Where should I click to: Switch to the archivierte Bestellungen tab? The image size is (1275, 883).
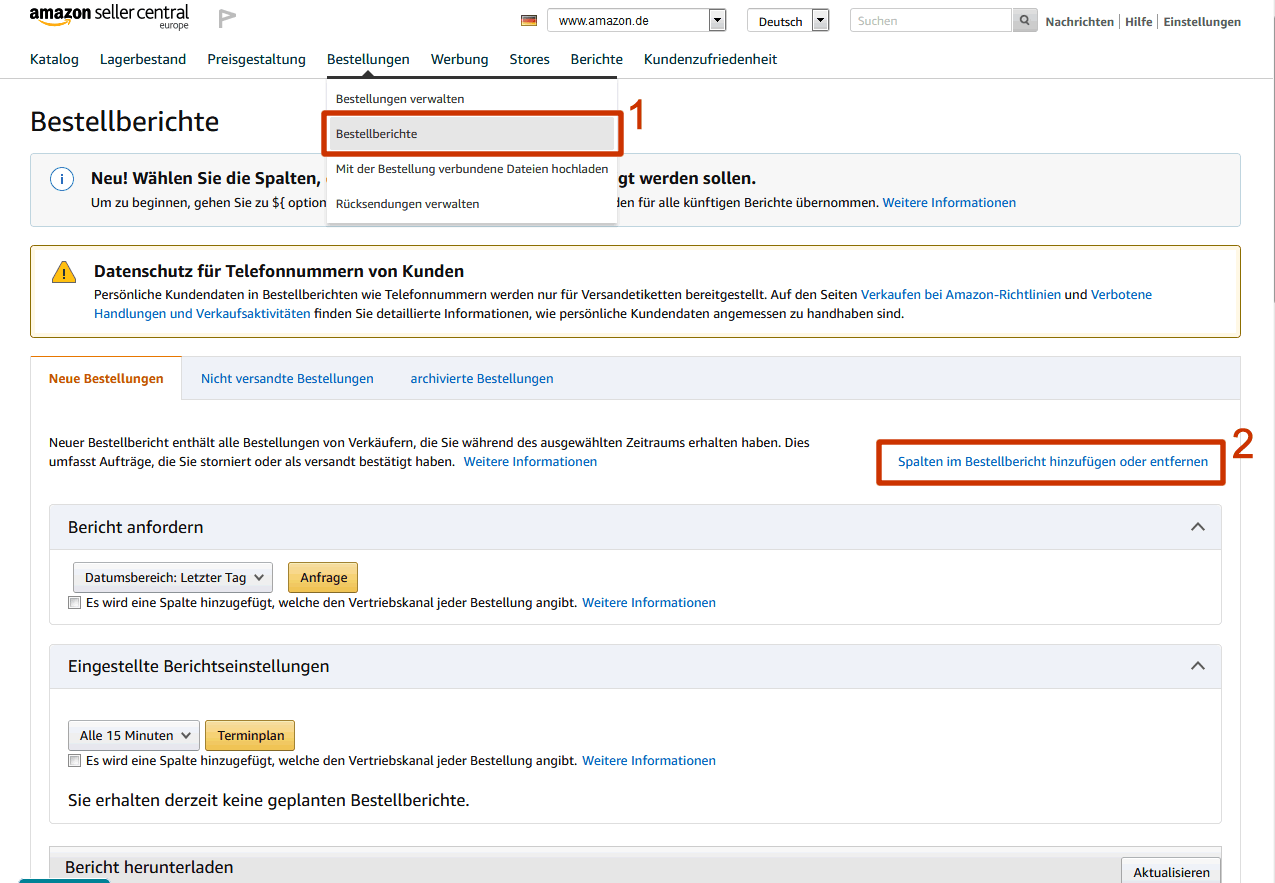pos(482,378)
